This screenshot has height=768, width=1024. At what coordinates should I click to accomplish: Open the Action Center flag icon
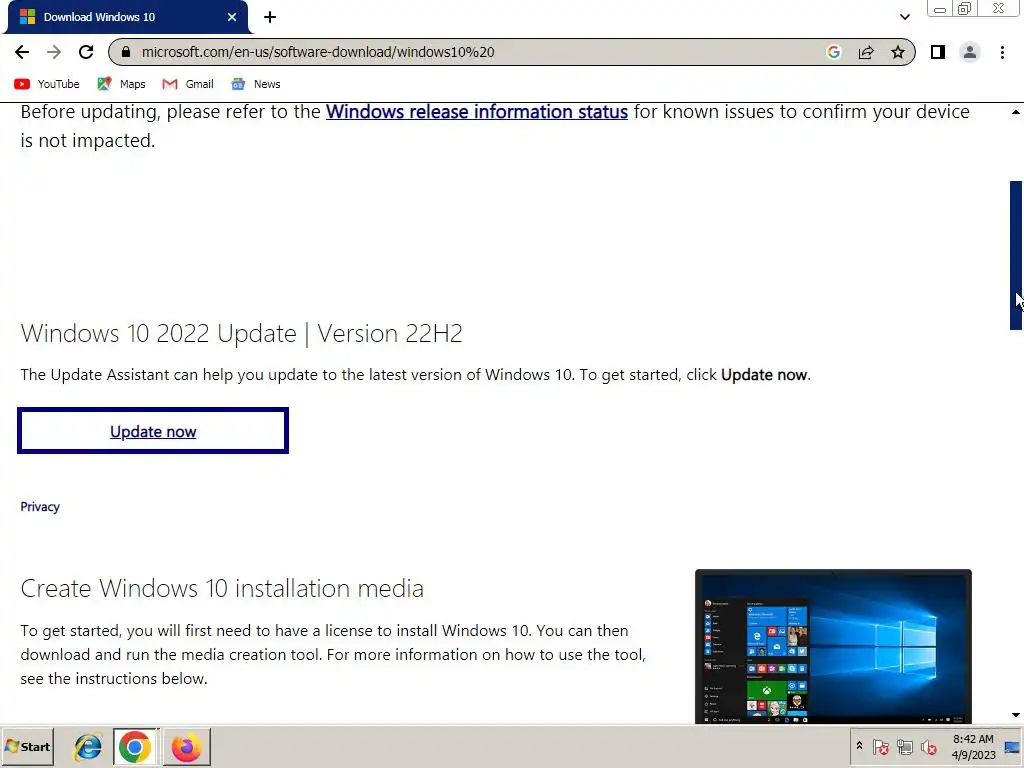(880, 746)
